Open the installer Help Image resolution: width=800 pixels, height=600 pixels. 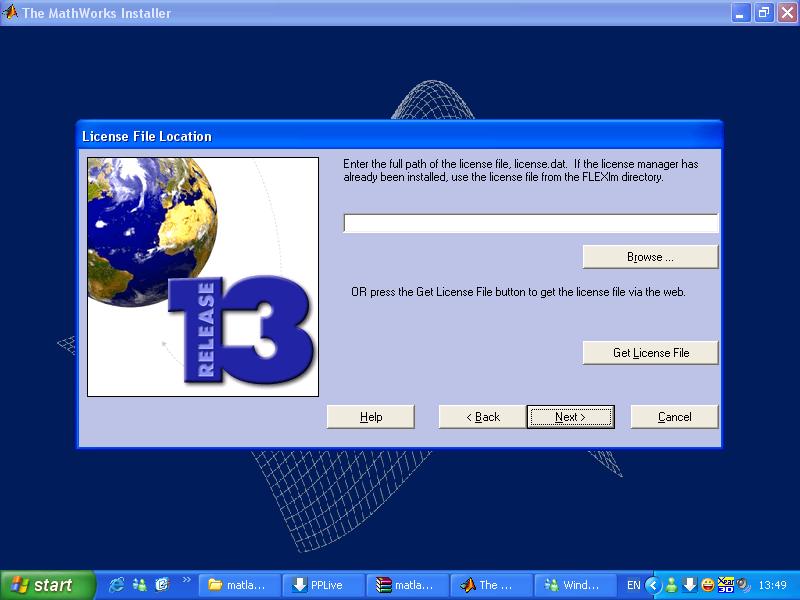(x=371, y=417)
